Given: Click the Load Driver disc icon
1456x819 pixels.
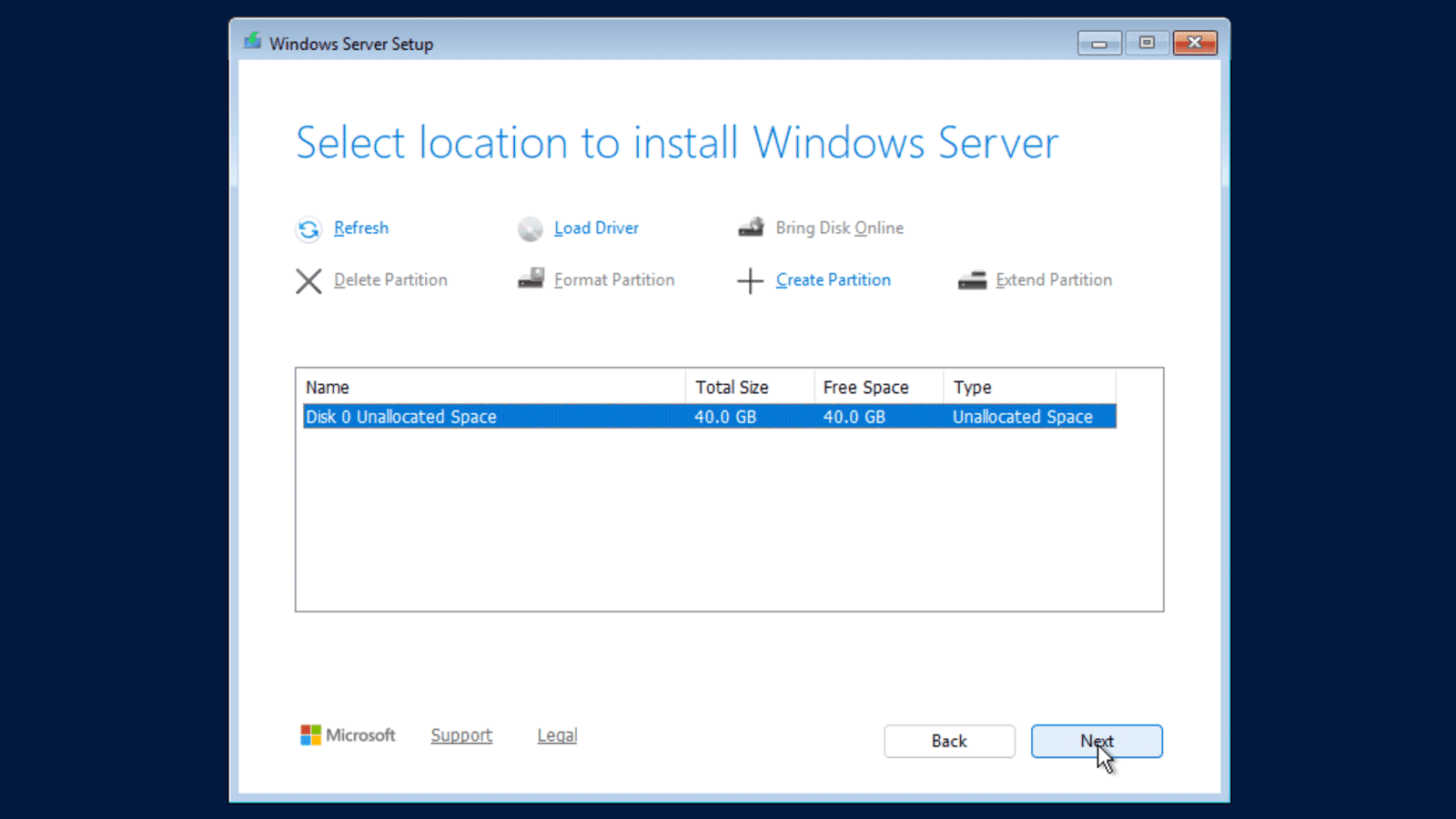Looking at the screenshot, I should tap(531, 229).
